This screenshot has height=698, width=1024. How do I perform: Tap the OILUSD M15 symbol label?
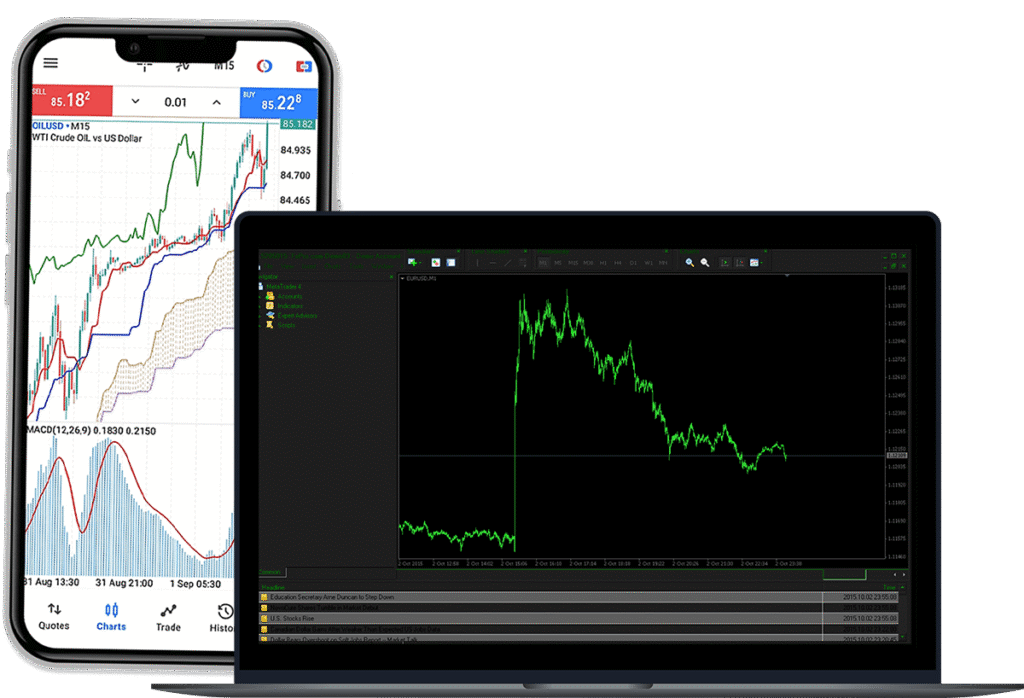coord(61,126)
